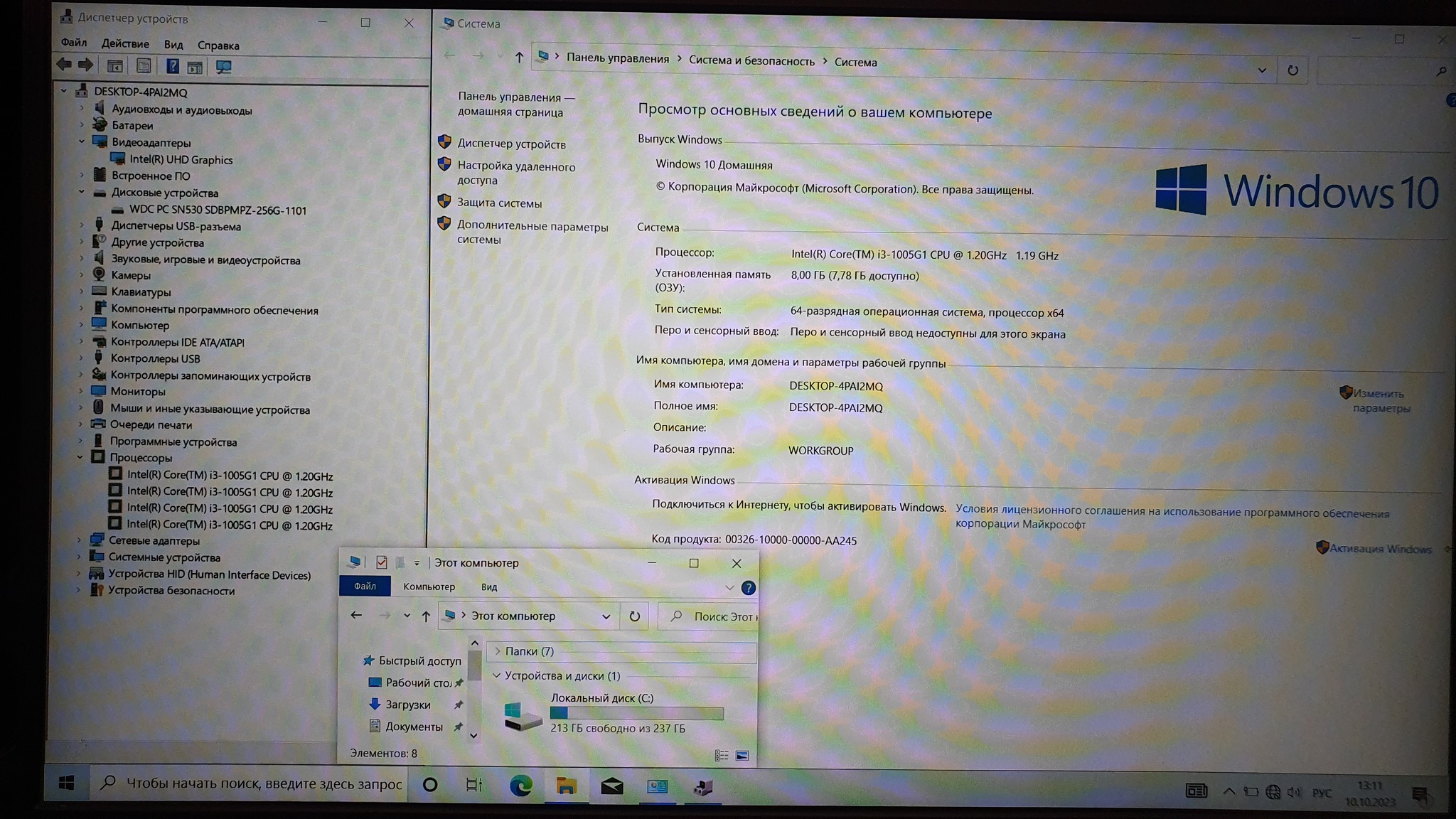Click the Mail app taskbar icon
1456x819 pixels.
pos(611,786)
